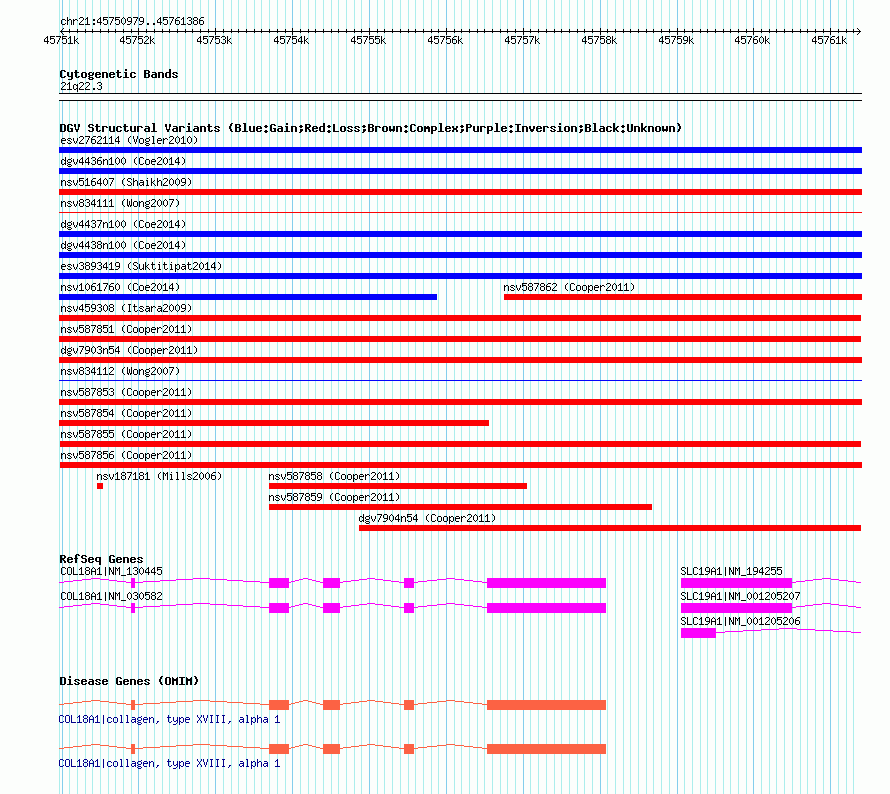Screen dimensions: 890x794
Task: Open the first COL18A1 collagen type XVIII link
Action: point(169,719)
